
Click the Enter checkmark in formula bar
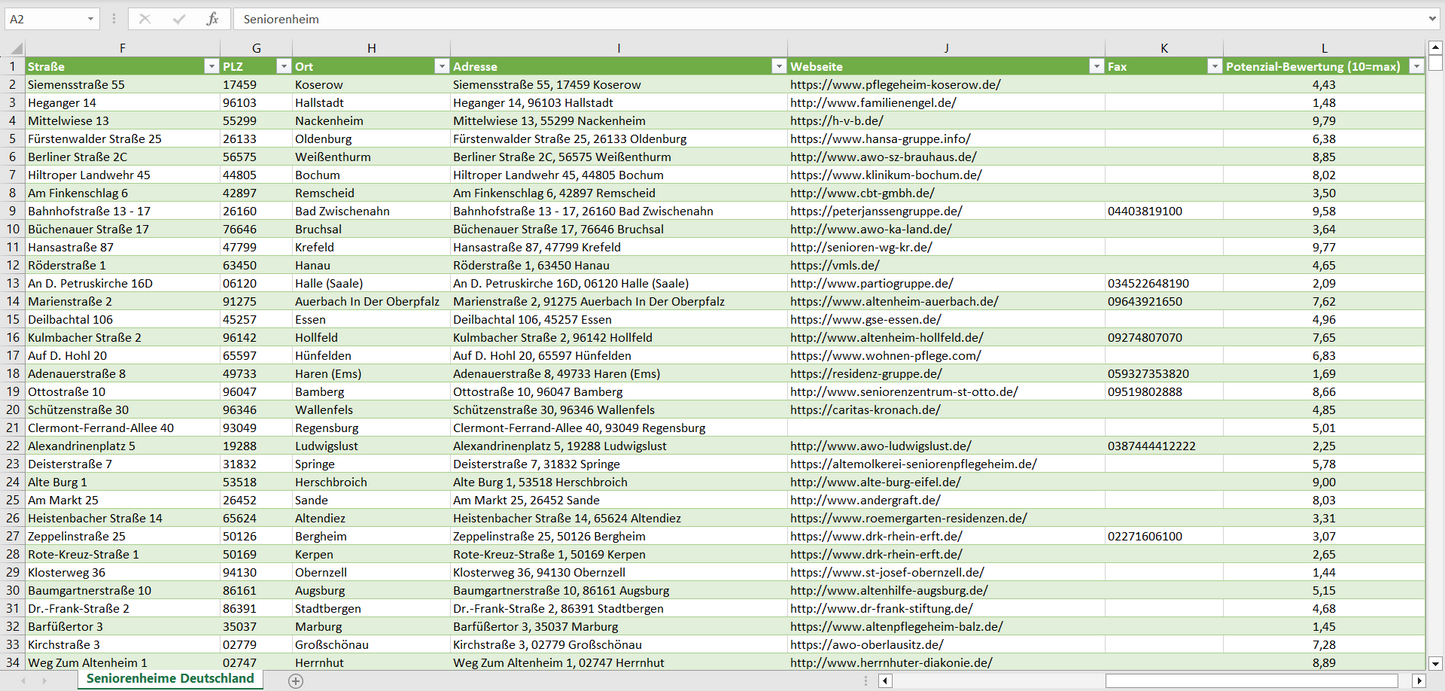pos(179,19)
